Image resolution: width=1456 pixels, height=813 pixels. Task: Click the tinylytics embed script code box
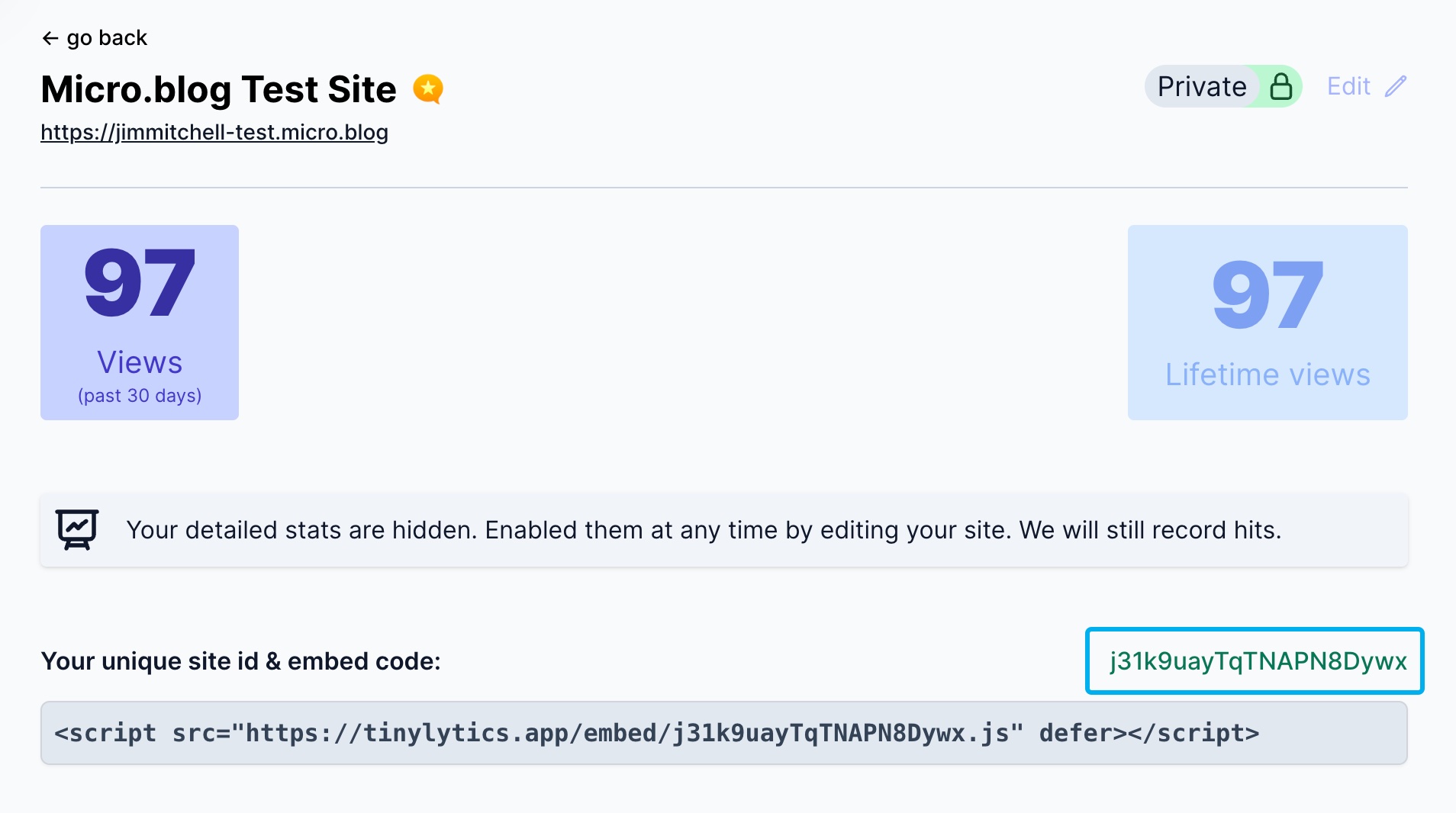[x=724, y=733]
